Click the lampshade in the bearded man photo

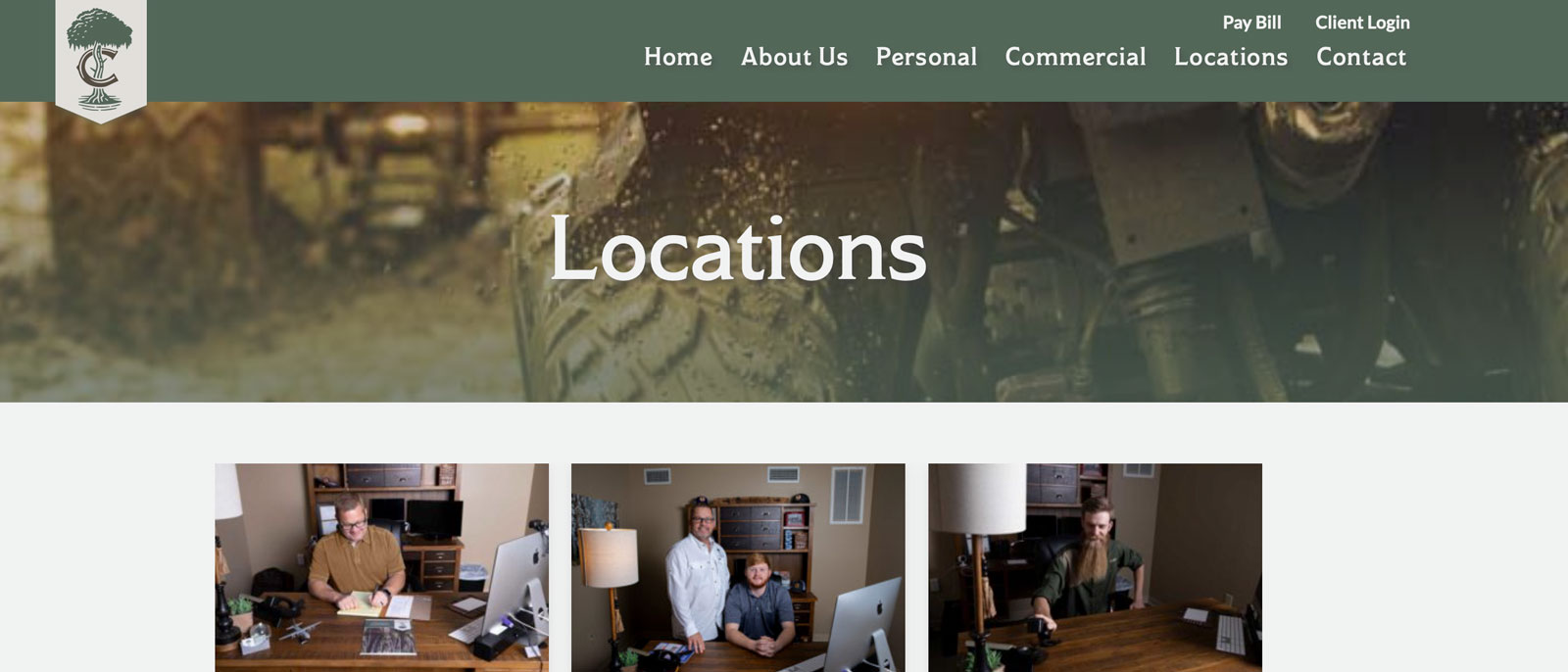[981, 499]
